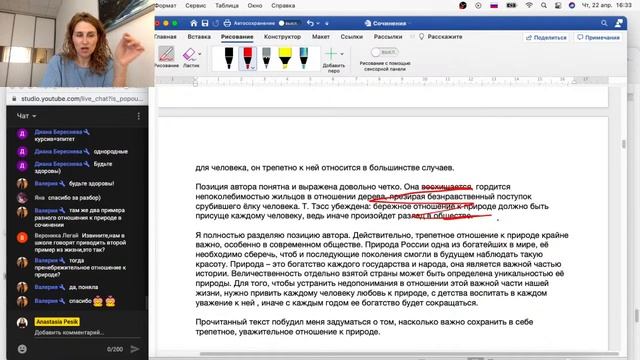640x360 pixels.
Task: Print the document using printer icon
Action: [x=227, y=23]
